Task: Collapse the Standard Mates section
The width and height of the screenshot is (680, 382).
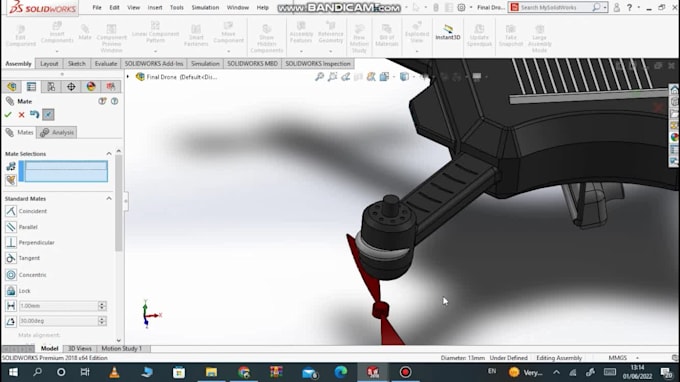Action: click(x=109, y=198)
